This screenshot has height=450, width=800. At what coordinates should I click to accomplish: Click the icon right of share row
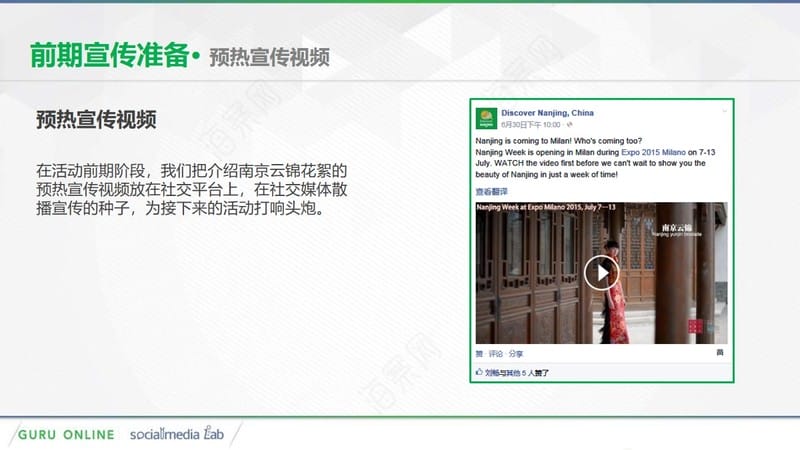pyautogui.click(x=720, y=353)
